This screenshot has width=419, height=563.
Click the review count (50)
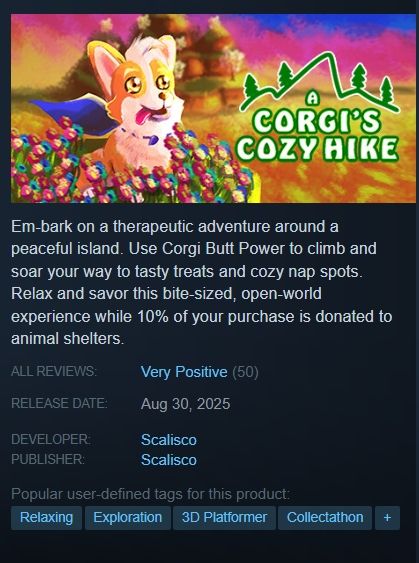click(x=245, y=372)
